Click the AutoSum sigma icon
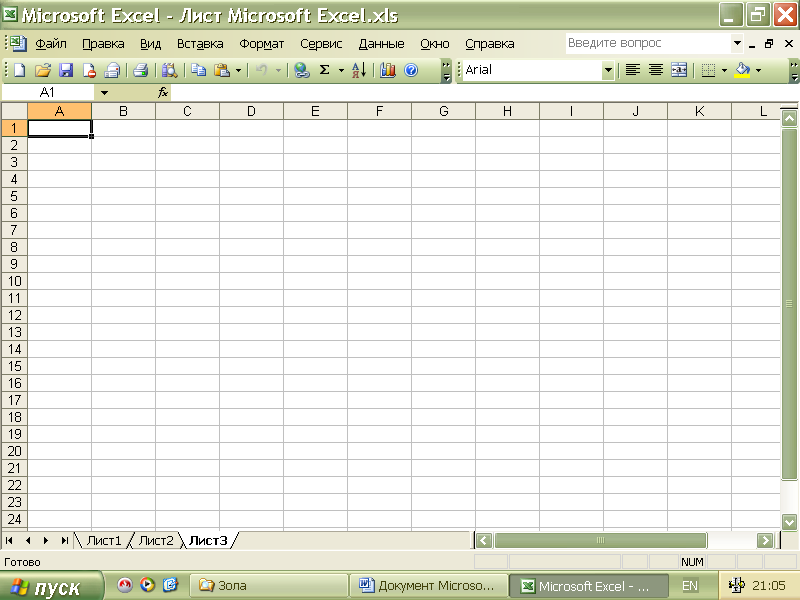 tap(324, 70)
